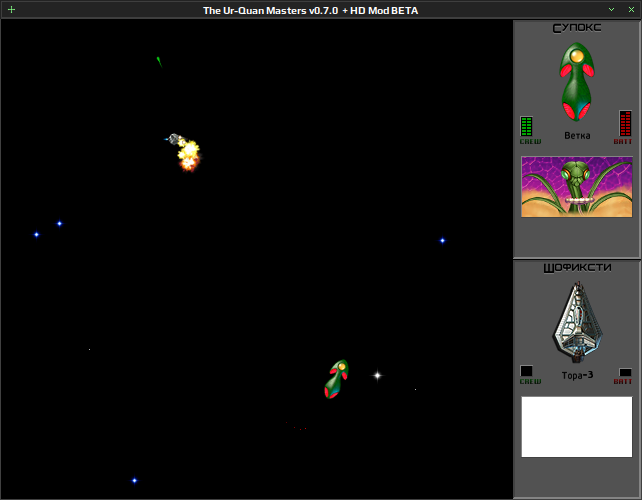Click the СУПОКС panel heading
The image size is (642, 500).
point(577,28)
